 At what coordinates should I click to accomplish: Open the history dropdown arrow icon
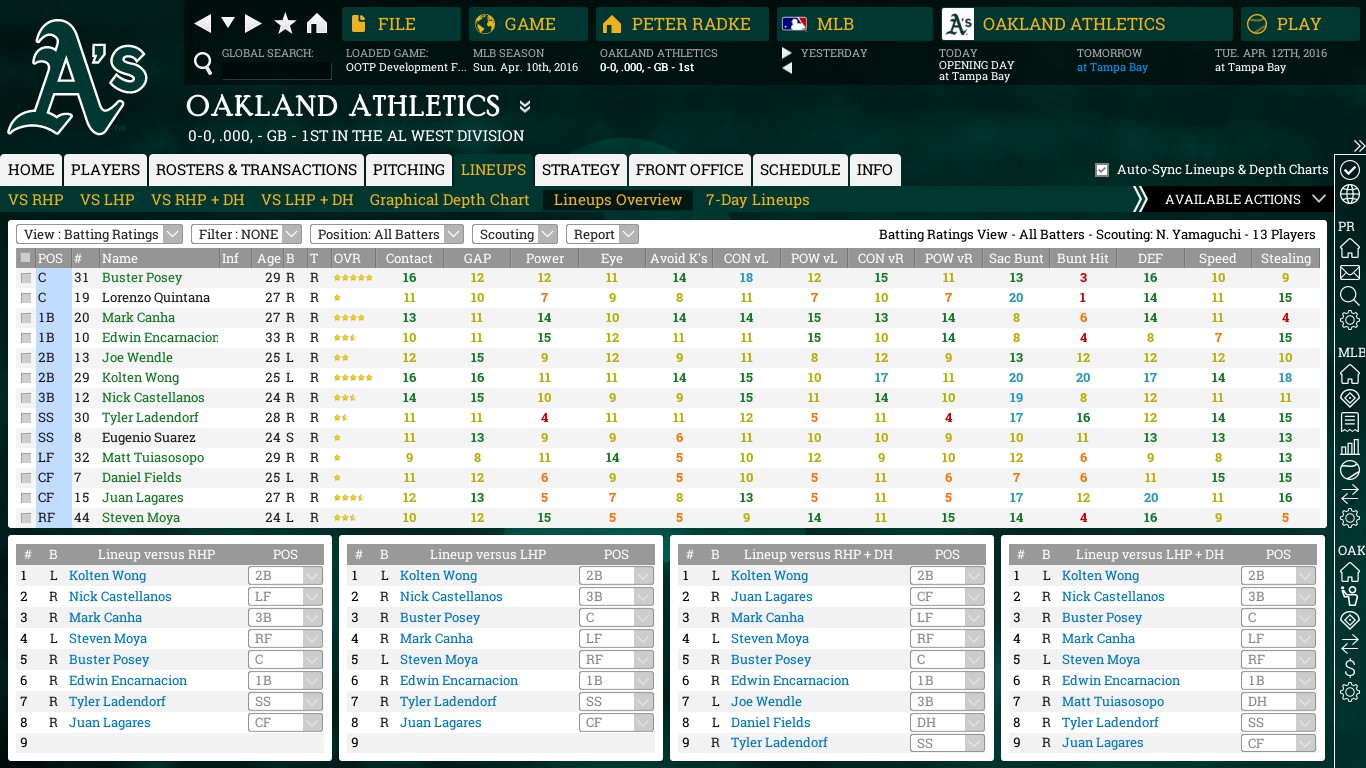228,24
